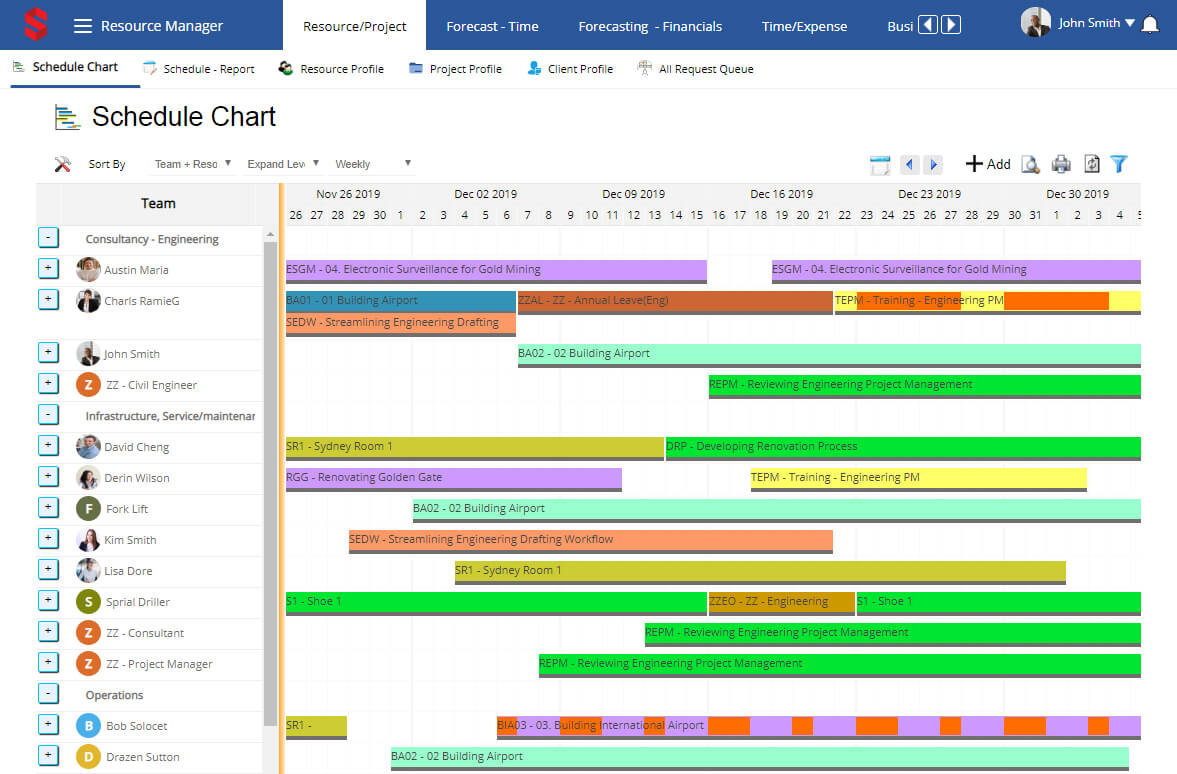The height and width of the screenshot is (774, 1177).
Task: Open the Team + Resource sort dropdown
Action: click(x=192, y=164)
